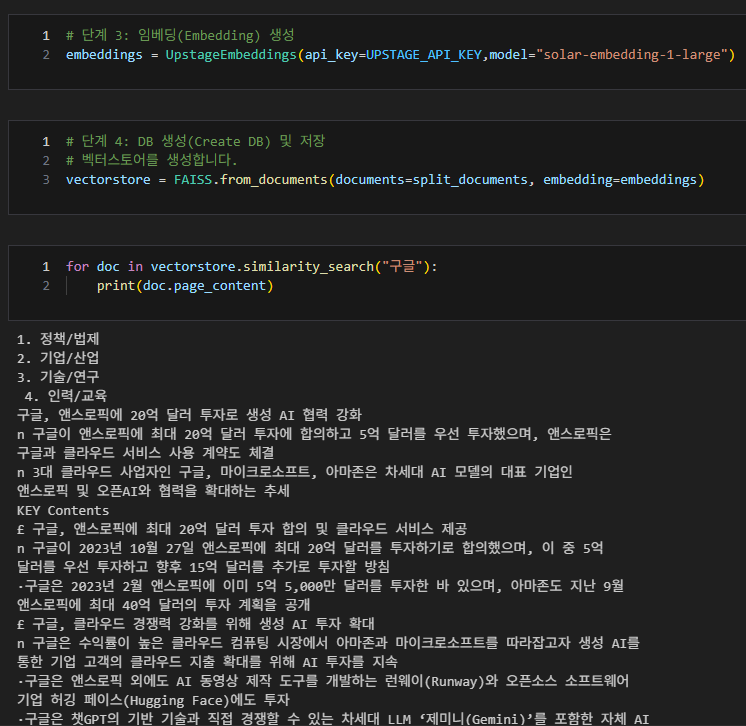Click comment line '# 단계 3: 임베딩(Embedding) 생성'
The width and height of the screenshot is (746, 726).
(180, 35)
